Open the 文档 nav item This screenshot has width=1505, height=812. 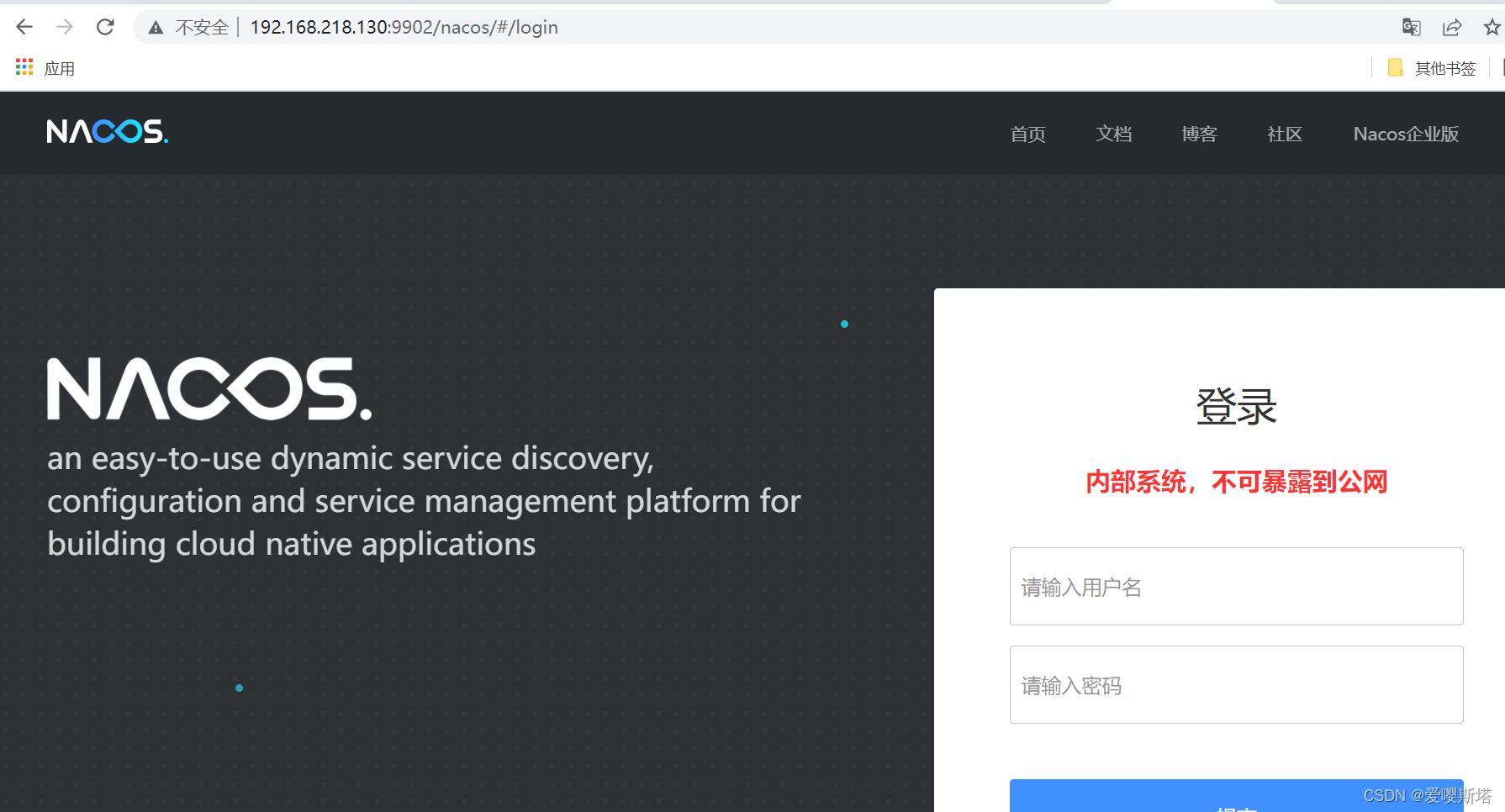1113,134
